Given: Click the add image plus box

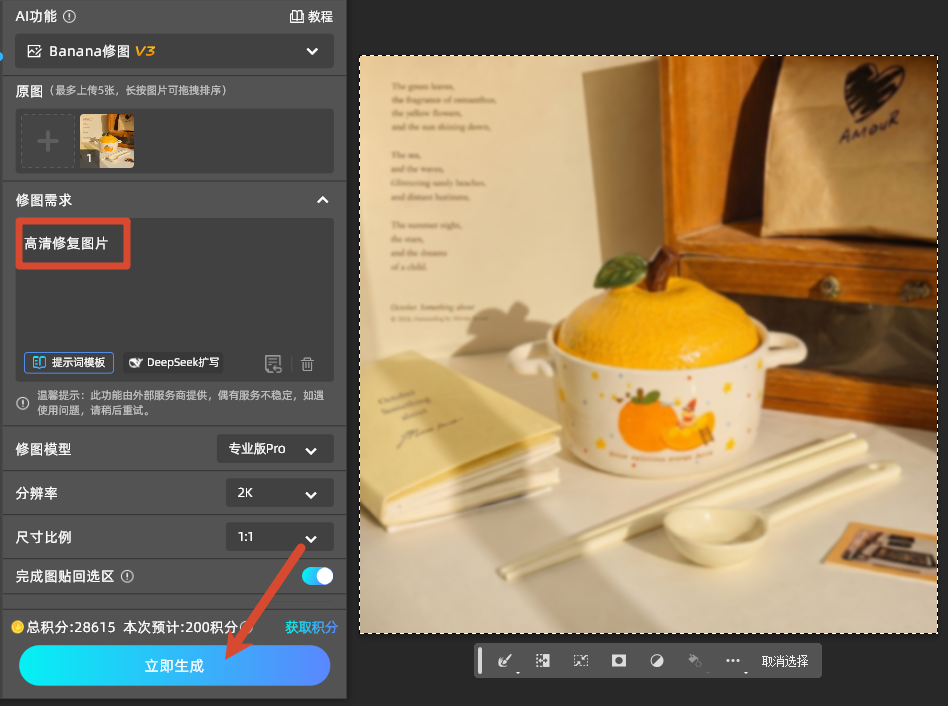Looking at the screenshot, I should pyautogui.click(x=48, y=141).
